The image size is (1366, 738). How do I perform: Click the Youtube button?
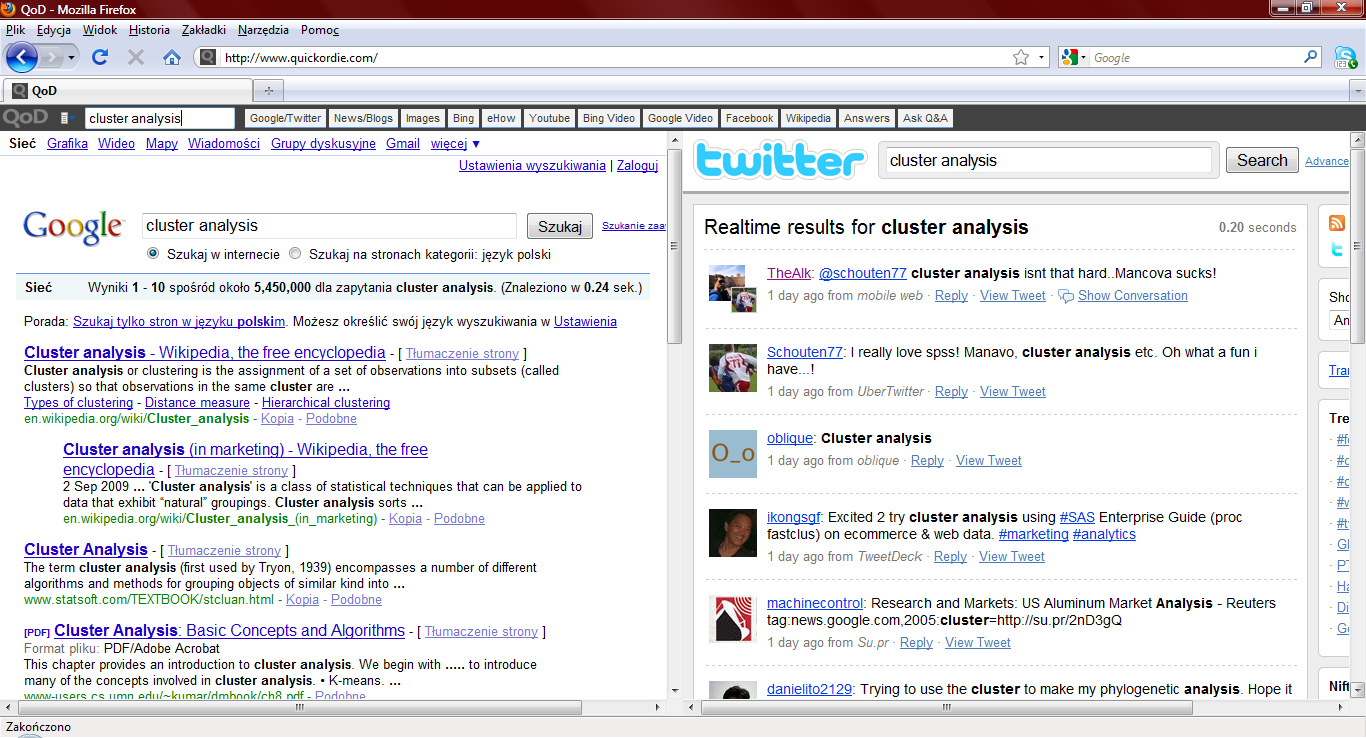[549, 118]
